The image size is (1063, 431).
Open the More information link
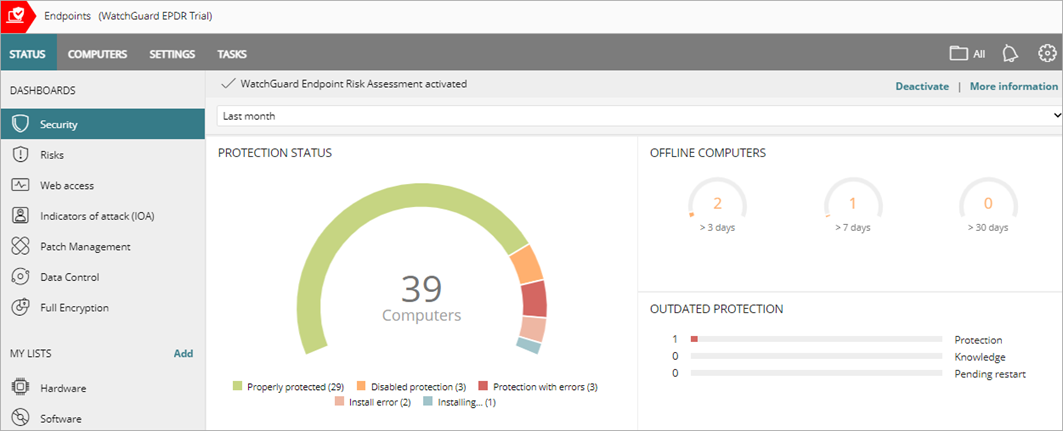(1013, 86)
